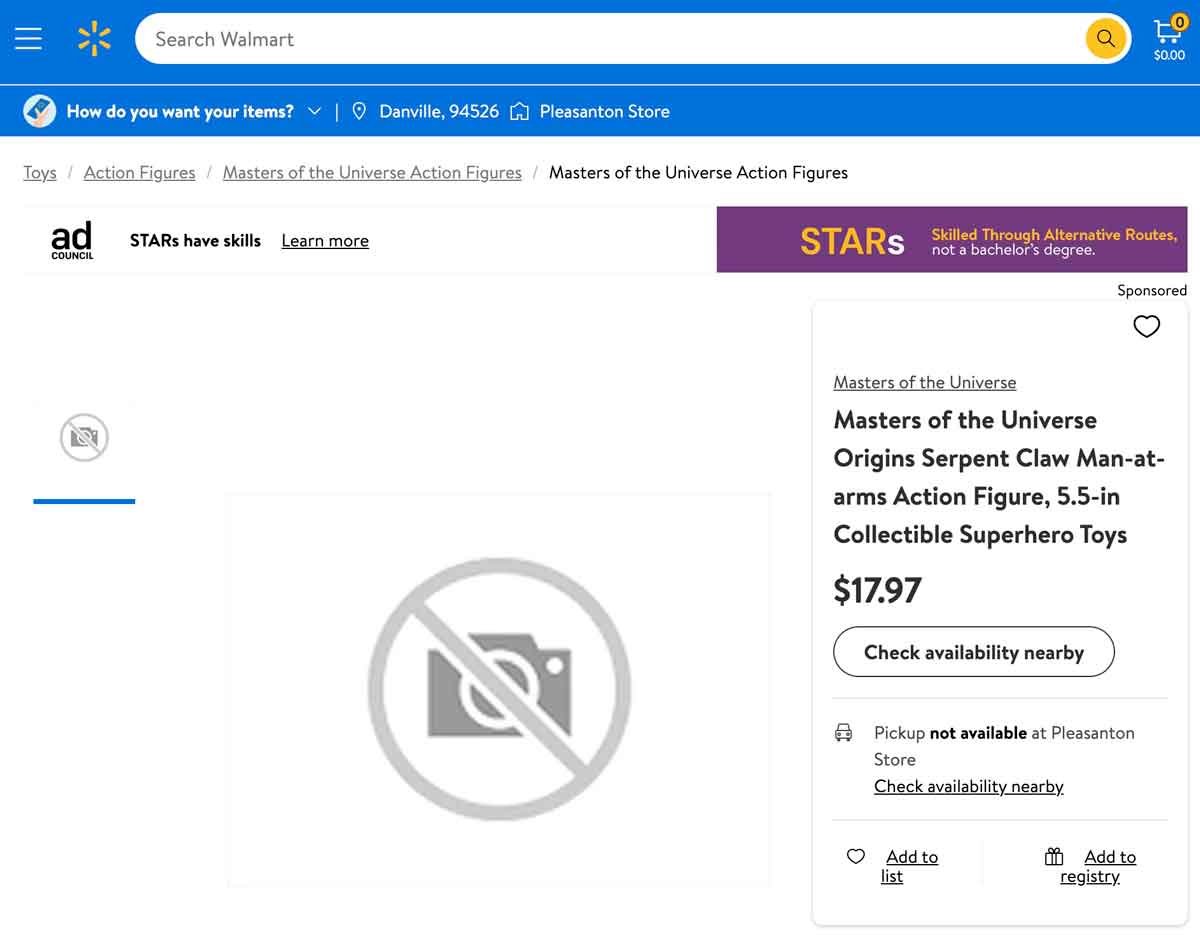Click the pickup truck icon in availability section
The height and width of the screenshot is (935, 1200).
844,732
